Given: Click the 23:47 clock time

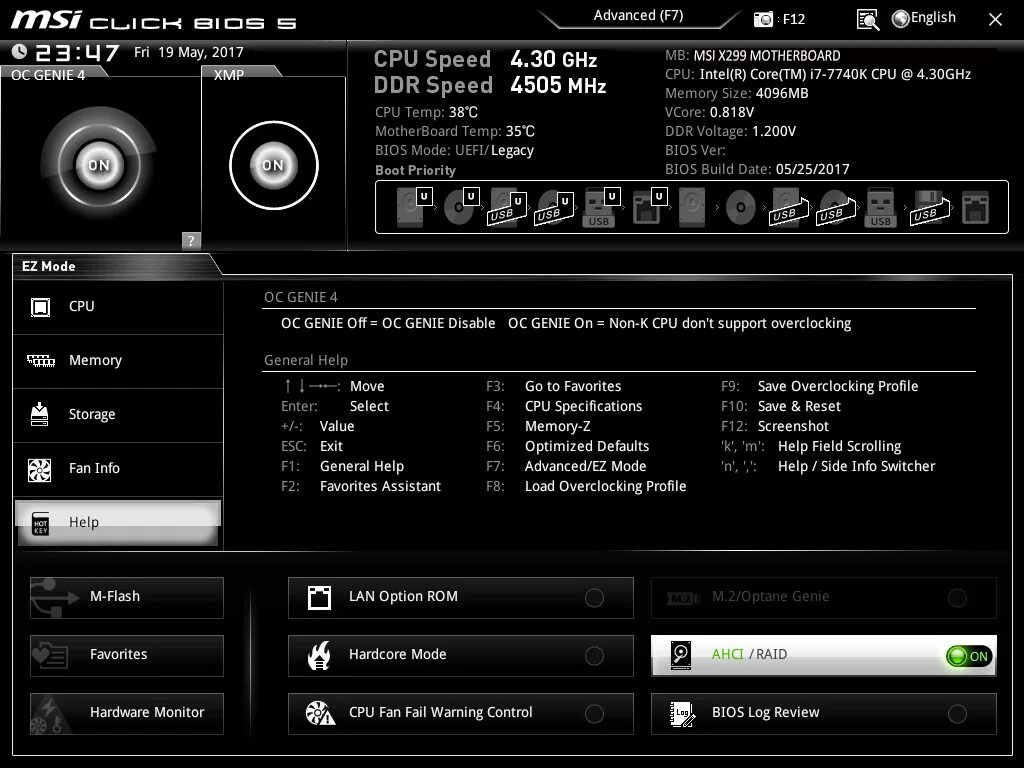Looking at the screenshot, I should coord(77,52).
